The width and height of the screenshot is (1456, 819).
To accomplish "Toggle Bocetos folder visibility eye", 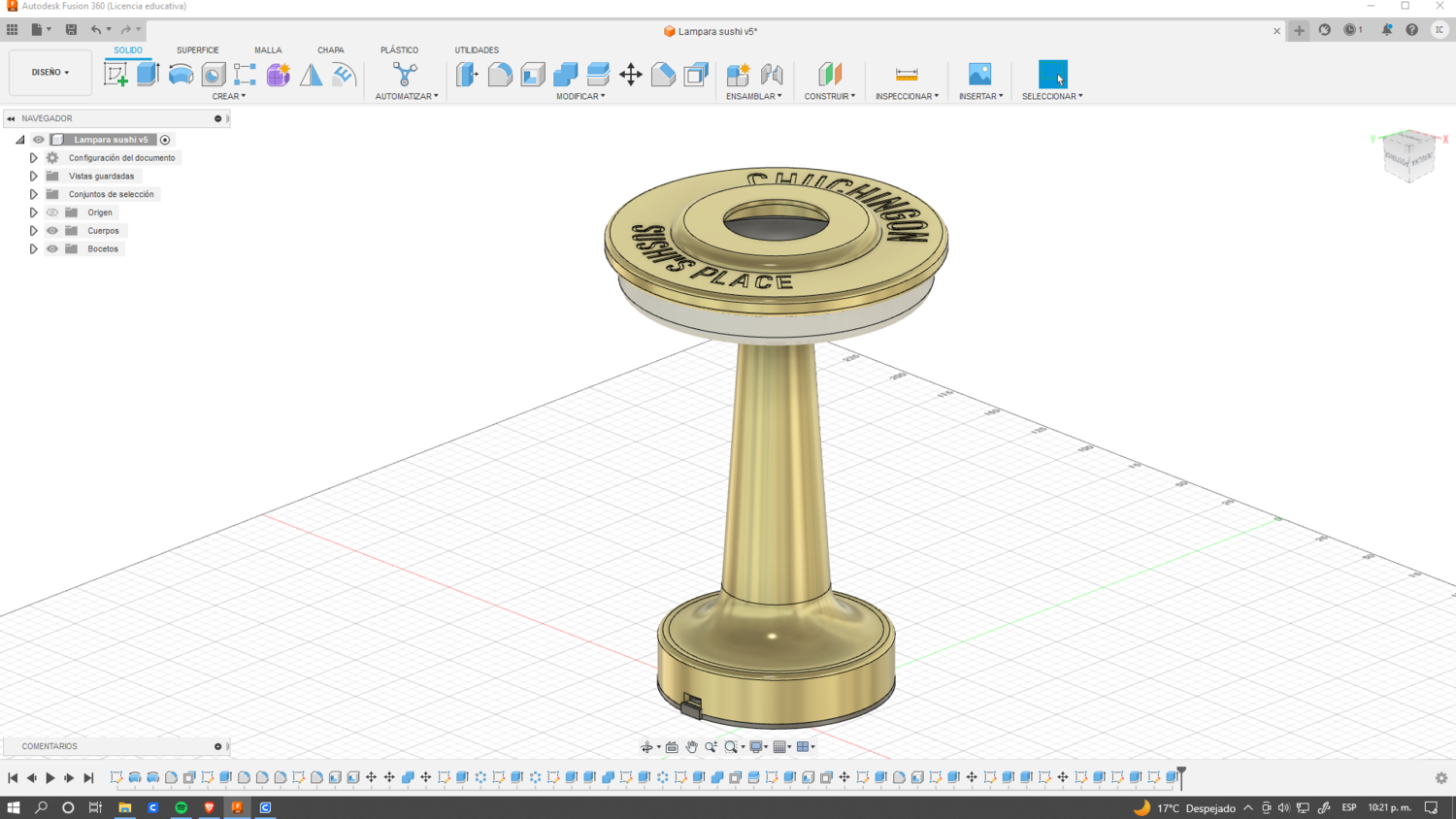I will click(52, 249).
